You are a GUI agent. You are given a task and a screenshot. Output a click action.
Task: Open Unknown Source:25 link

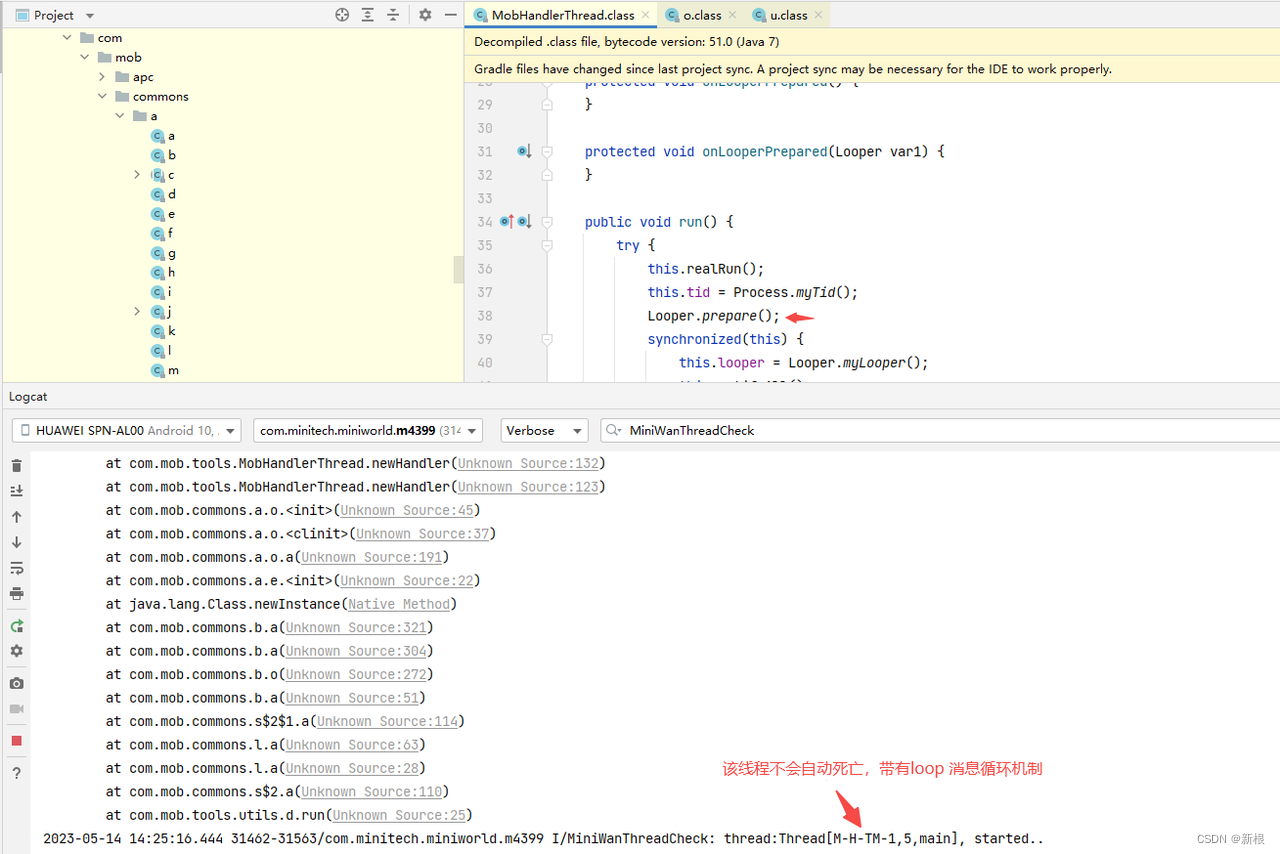(x=399, y=815)
